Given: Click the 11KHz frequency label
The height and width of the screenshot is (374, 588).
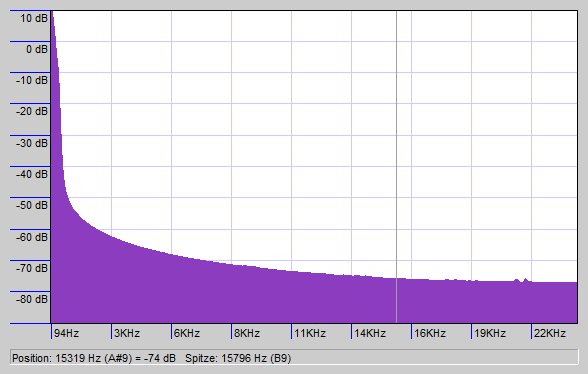Looking at the screenshot, I should coord(310,333).
